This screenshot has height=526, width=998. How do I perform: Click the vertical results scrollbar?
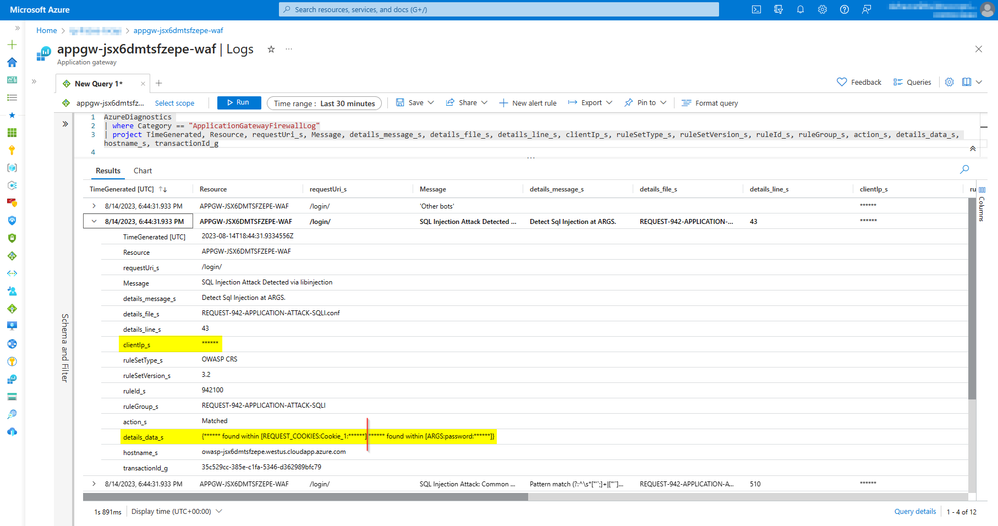point(972,298)
